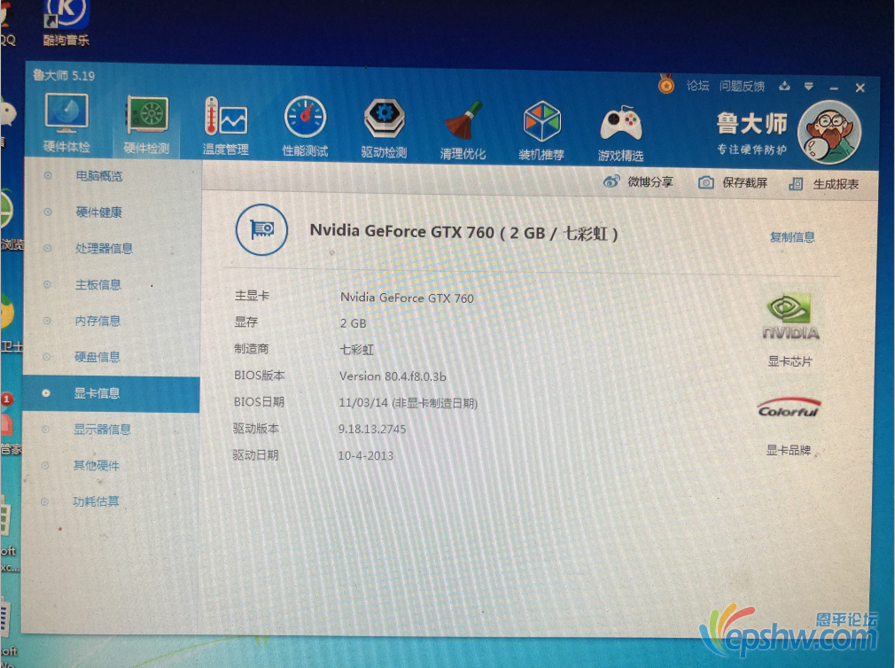The height and width of the screenshot is (668, 895).
Task: Open the title bar dropdown menu arrow
Action: [x=809, y=87]
